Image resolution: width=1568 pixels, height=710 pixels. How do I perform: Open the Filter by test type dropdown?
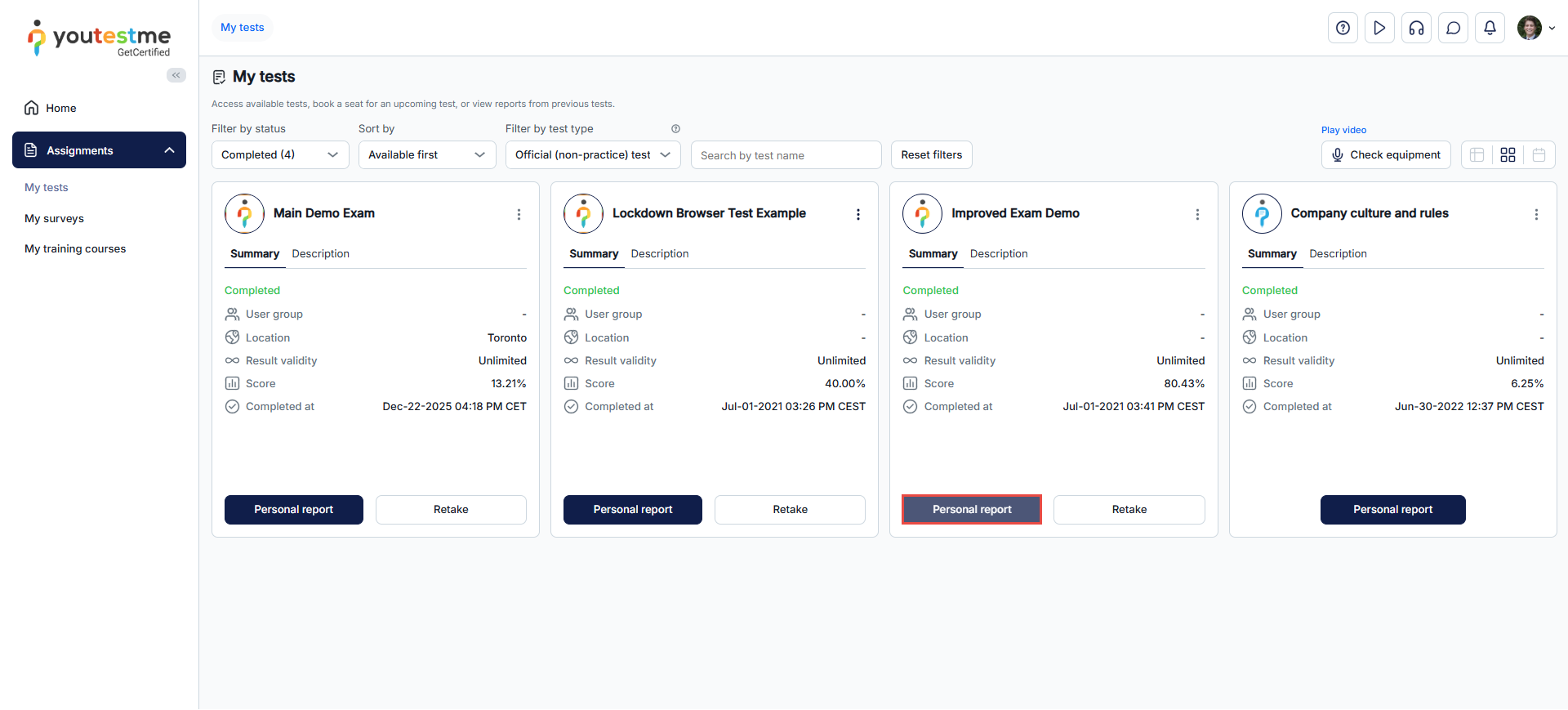click(592, 154)
